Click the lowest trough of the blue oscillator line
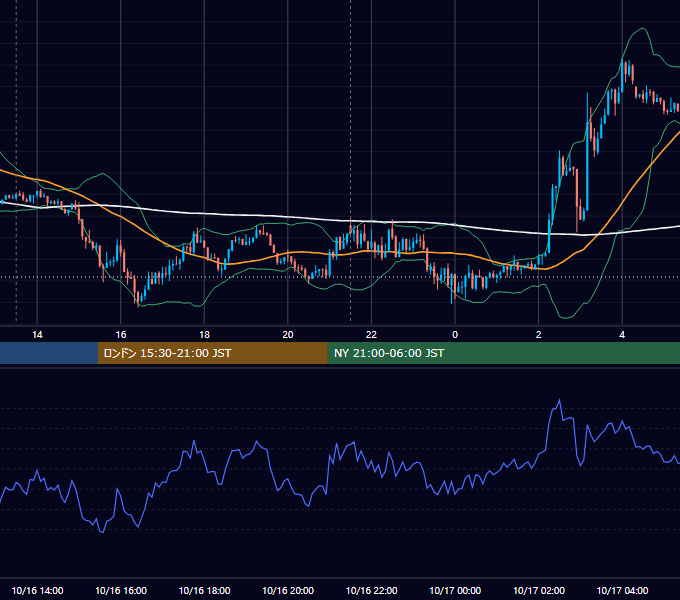This screenshot has width=680, height=600. (103, 532)
